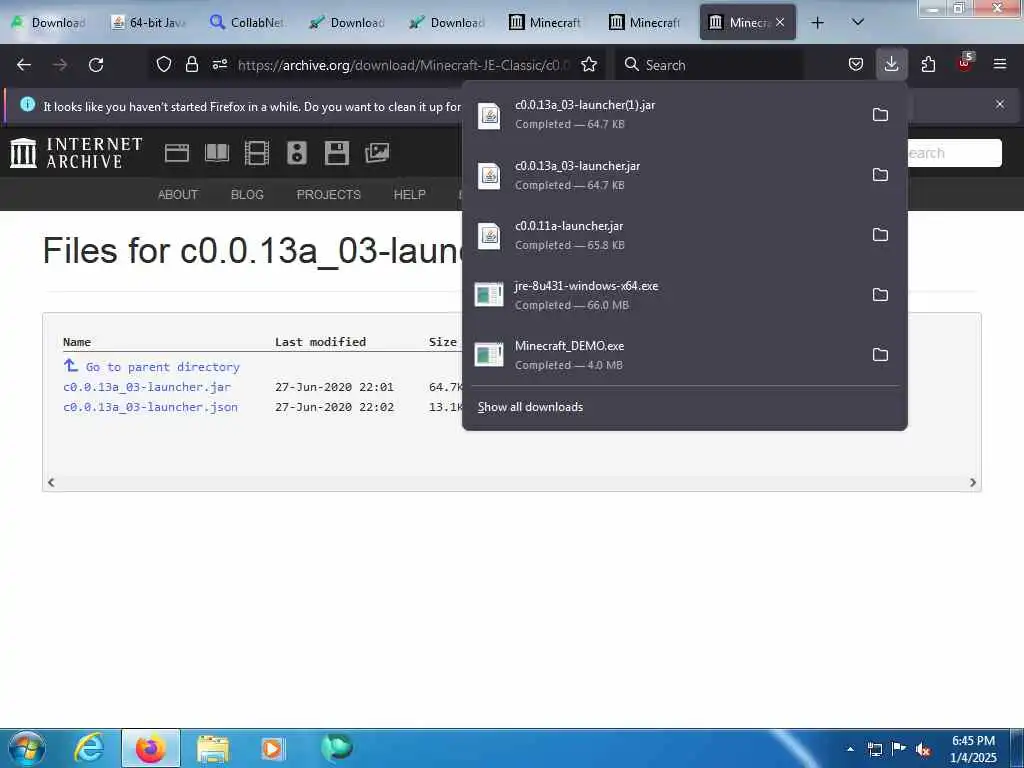
Task: Open a new tab with plus button
Action: coord(817,23)
